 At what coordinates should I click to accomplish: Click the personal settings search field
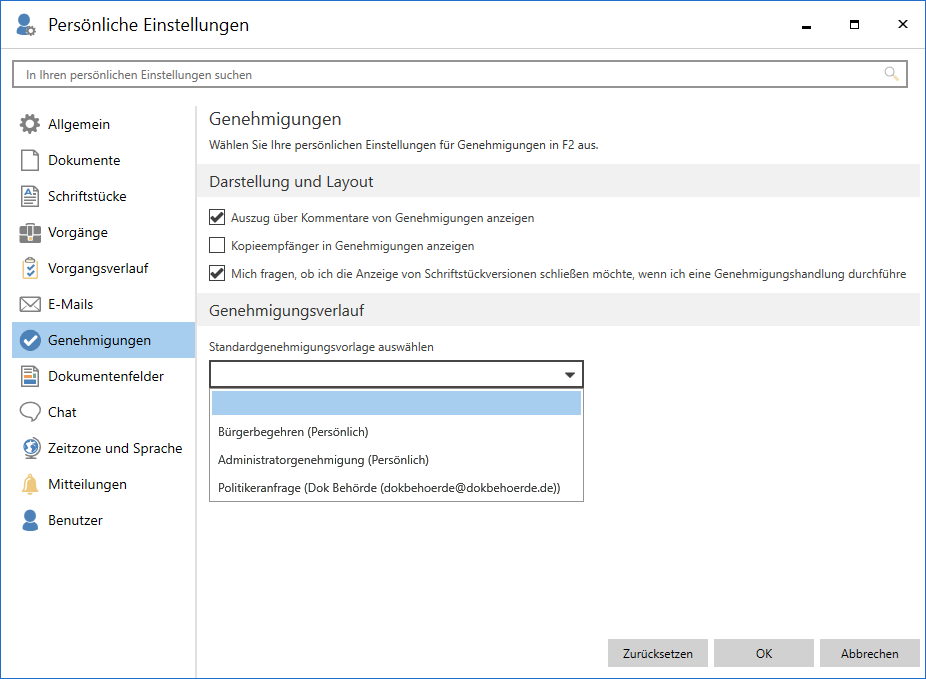click(x=450, y=75)
